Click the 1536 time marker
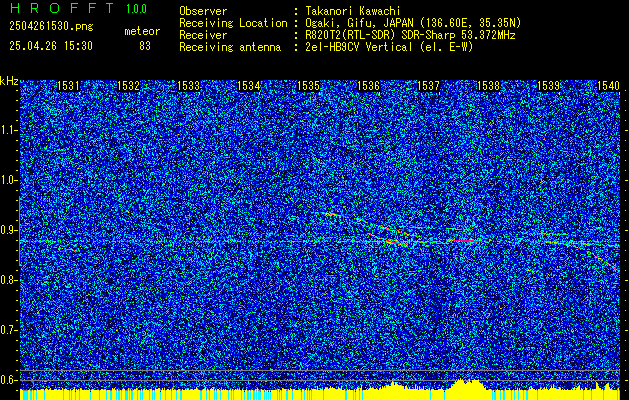 368,86
